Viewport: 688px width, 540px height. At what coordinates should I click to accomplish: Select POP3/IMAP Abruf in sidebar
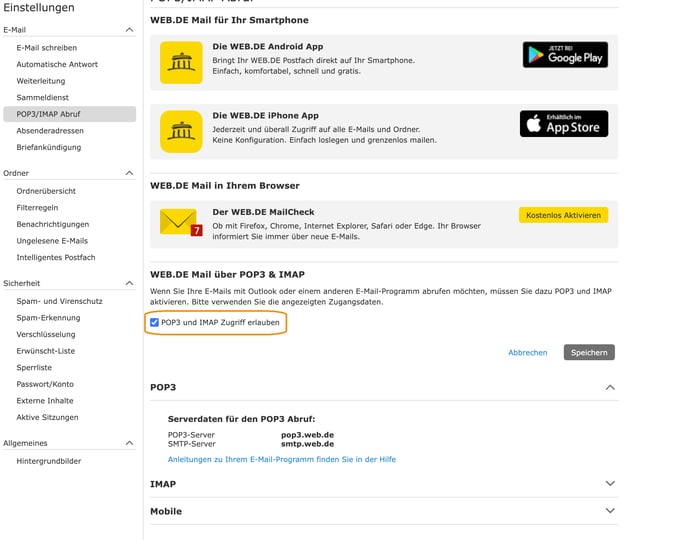click(x=69, y=114)
